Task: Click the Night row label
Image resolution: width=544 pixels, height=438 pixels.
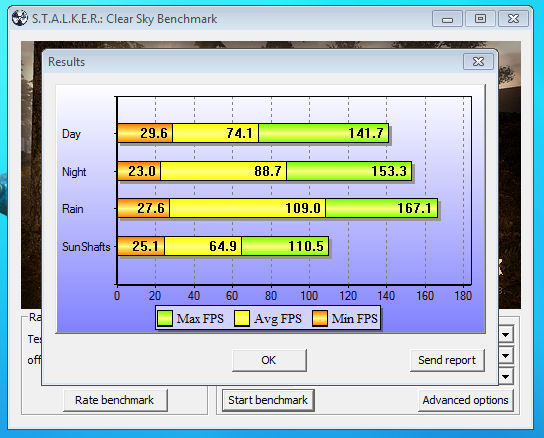Action: pyautogui.click(x=74, y=172)
